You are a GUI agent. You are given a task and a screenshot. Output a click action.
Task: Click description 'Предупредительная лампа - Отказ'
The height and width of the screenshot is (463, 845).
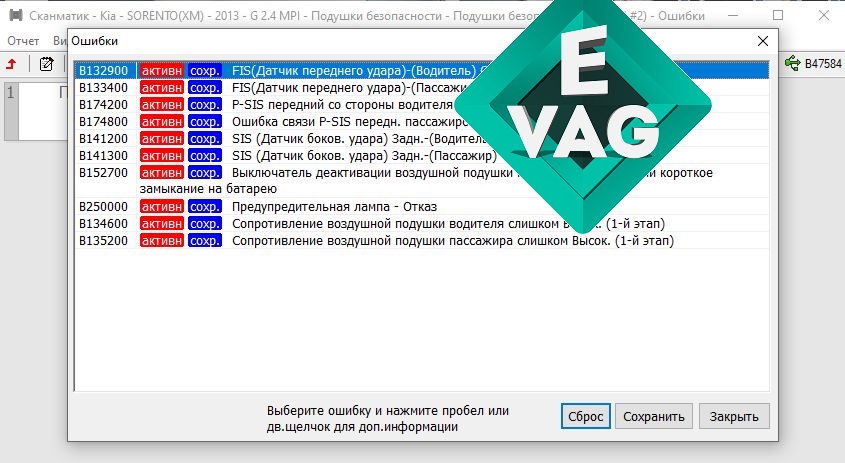pyautogui.click(x=334, y=206)
